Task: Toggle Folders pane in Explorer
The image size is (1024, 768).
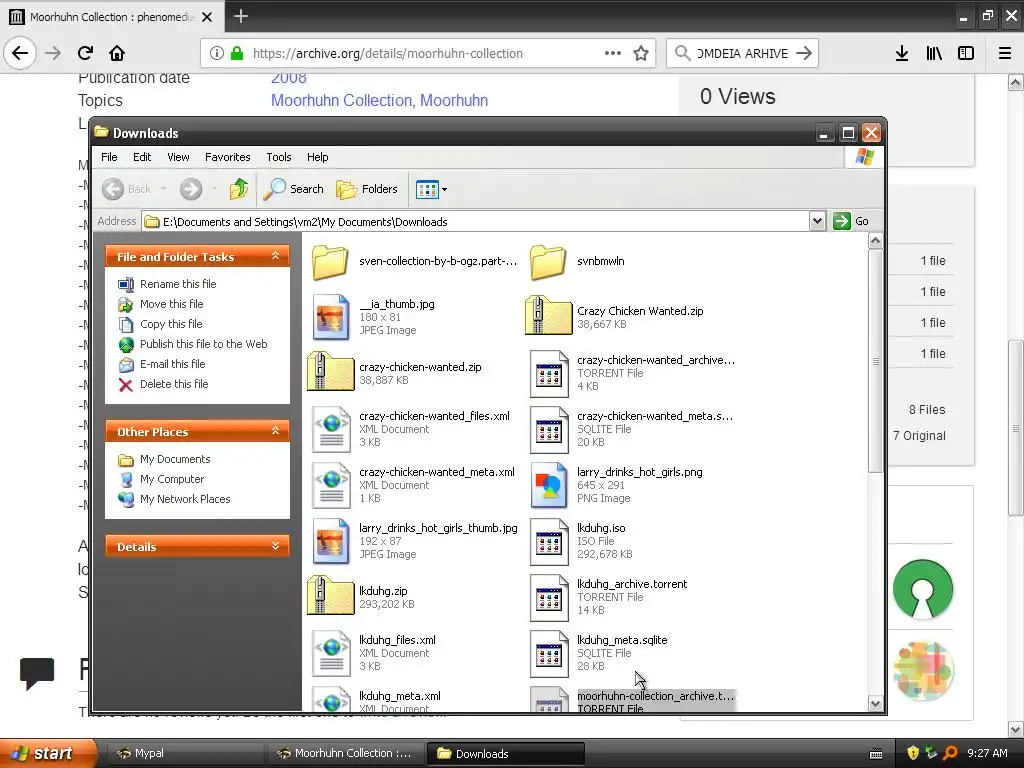Action: point(367,189)
